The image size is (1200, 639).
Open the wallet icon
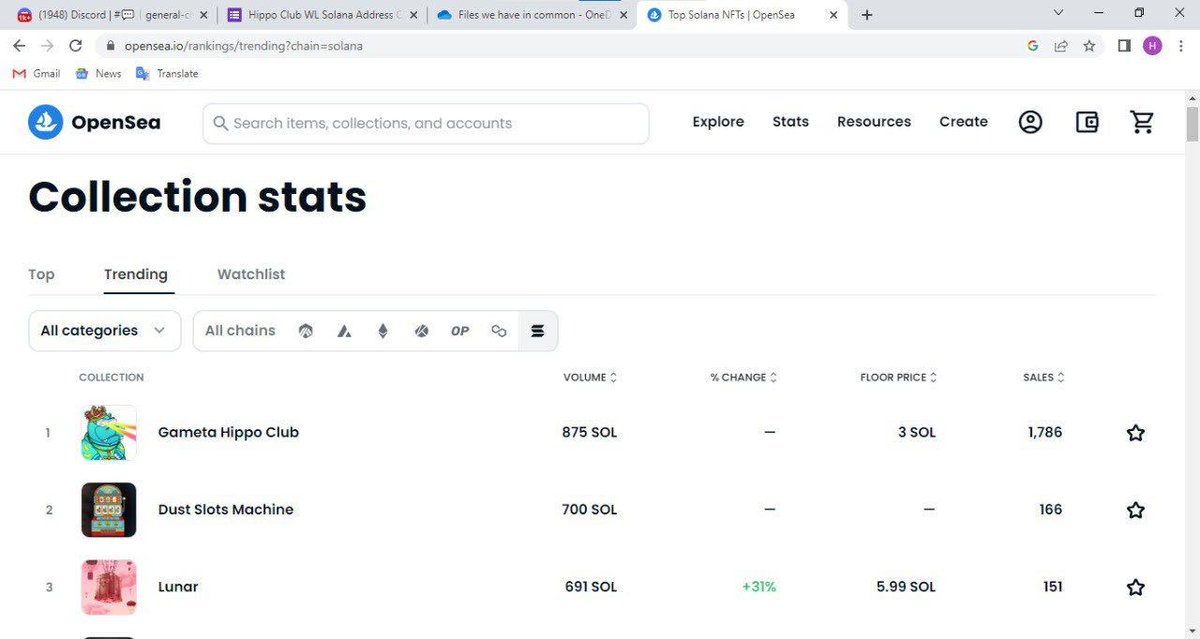tap(1087, 122)
